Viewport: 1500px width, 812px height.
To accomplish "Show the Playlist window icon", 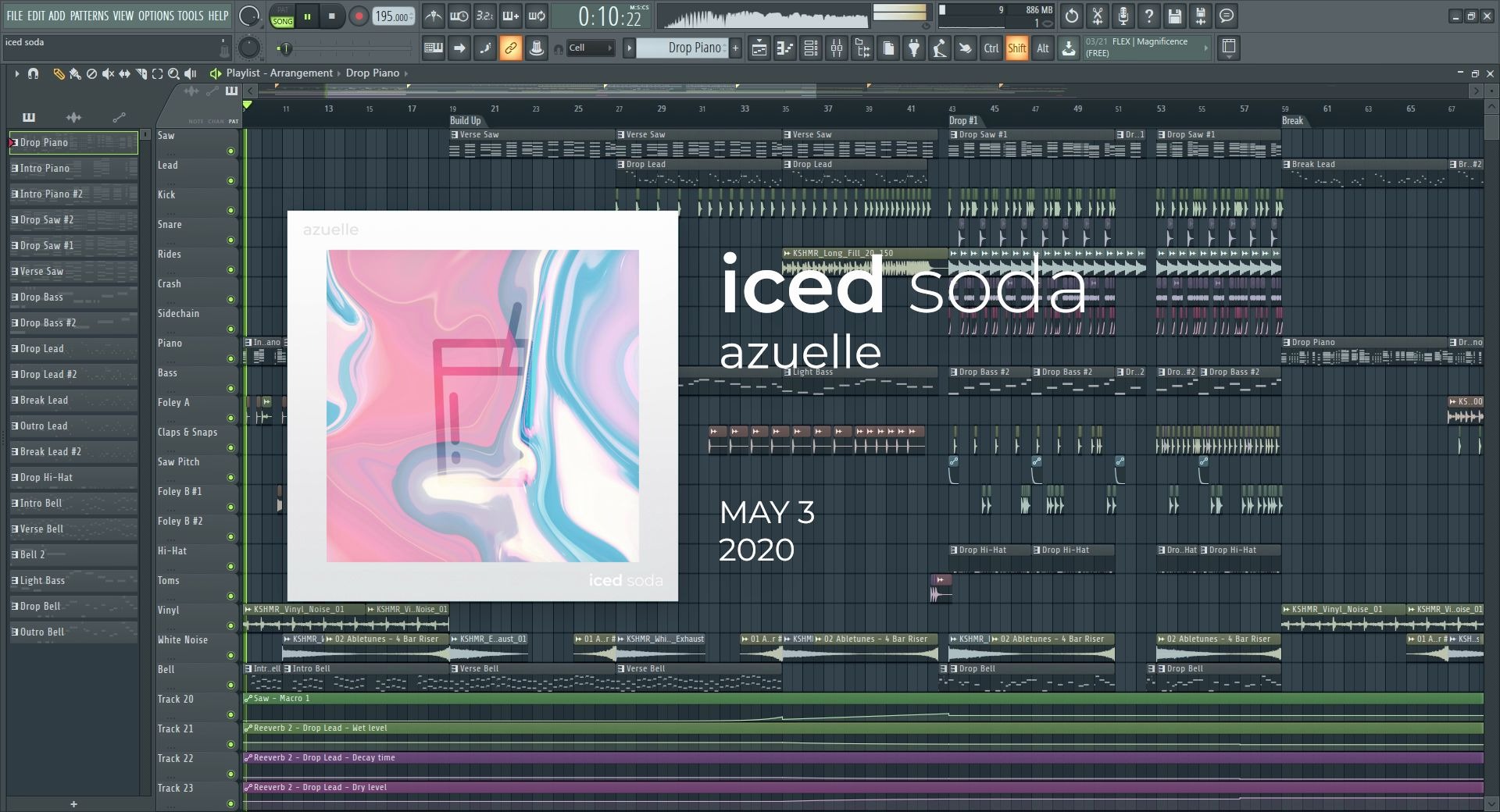I will pyautogui.click(x=759, y=48).
